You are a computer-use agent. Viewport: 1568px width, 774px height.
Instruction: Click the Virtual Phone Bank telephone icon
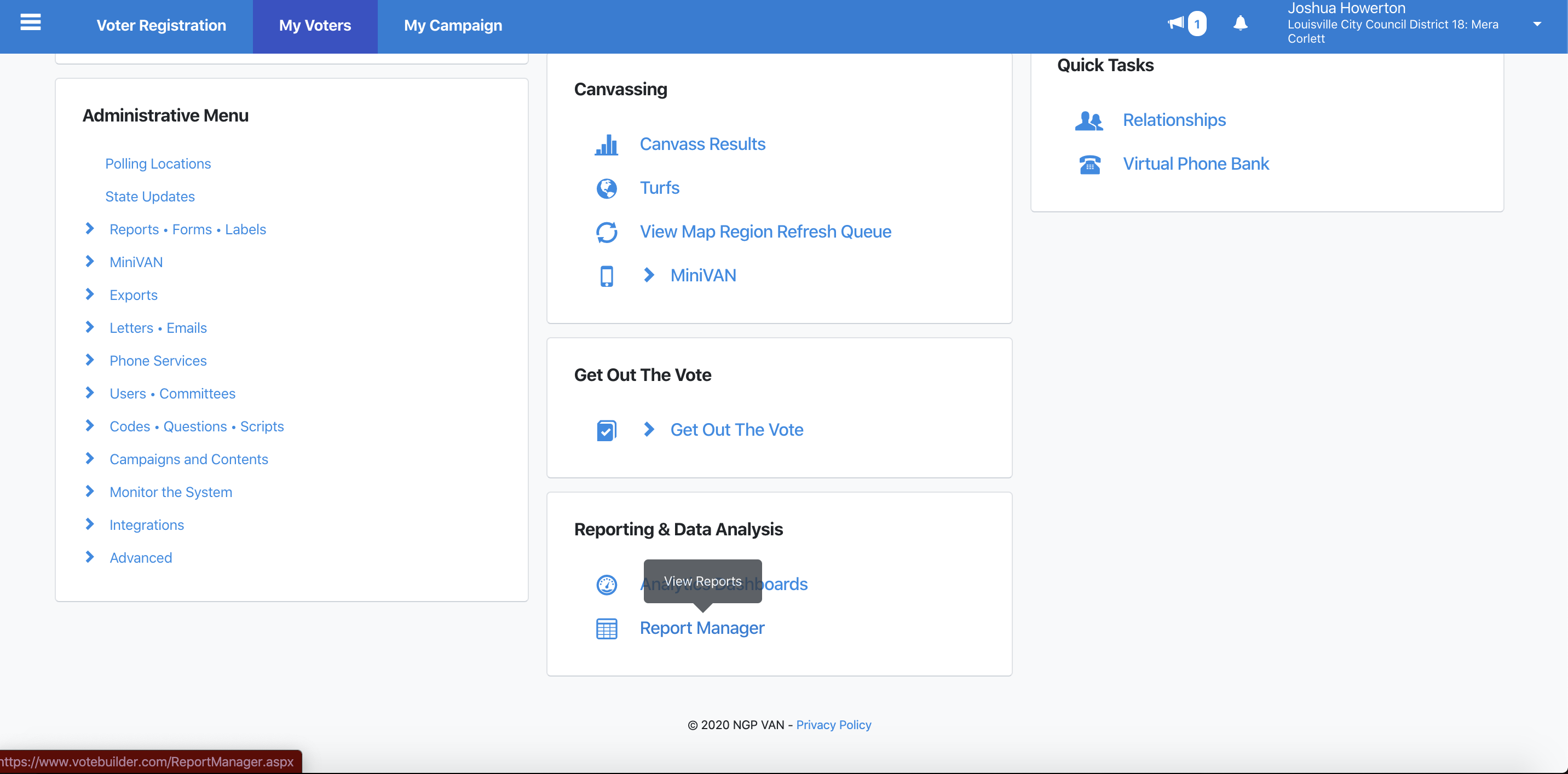point(1089,164)
